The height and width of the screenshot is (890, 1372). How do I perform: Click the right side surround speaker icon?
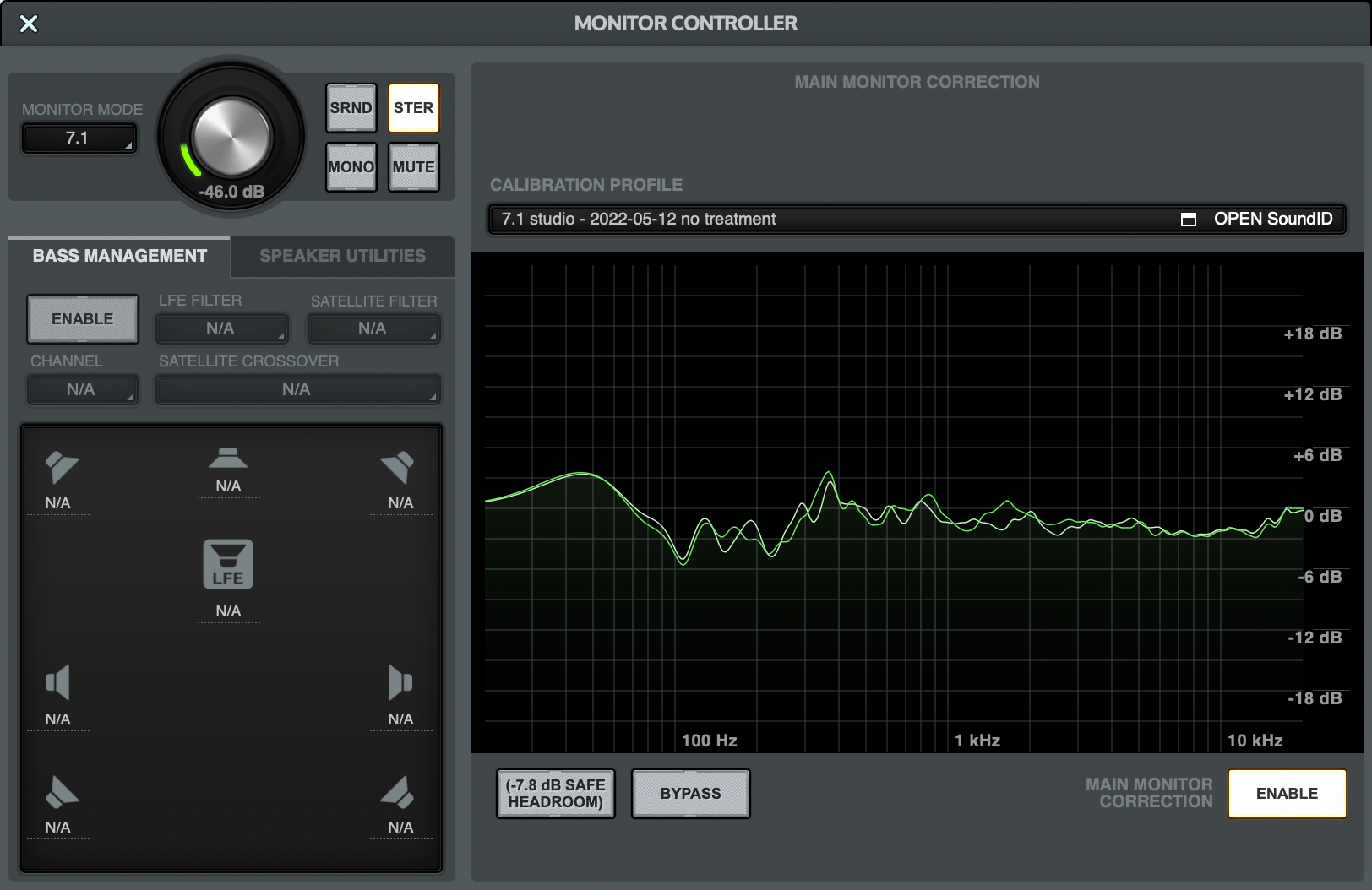pos(400,682)
